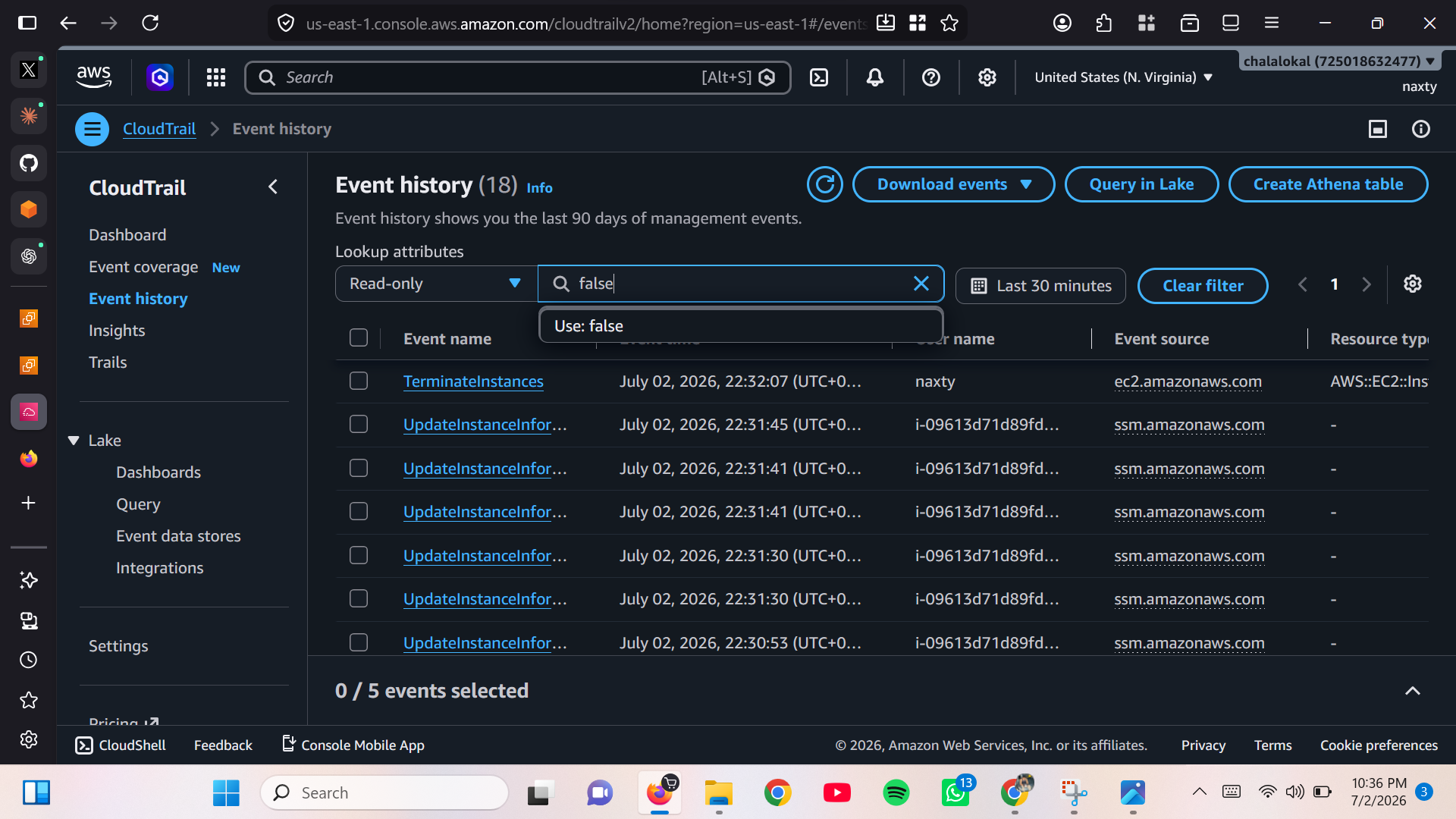Screen dimensions: 1456x819
Task: Open the AWS home logo
Action: 94,77
